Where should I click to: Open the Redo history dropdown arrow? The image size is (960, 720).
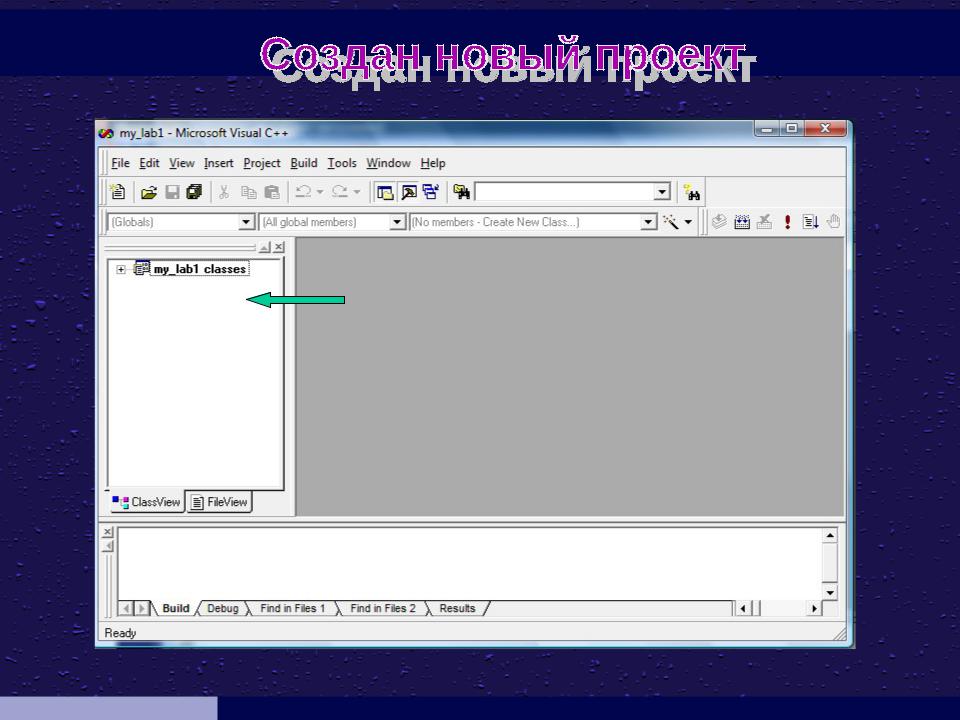coord(357,192)
